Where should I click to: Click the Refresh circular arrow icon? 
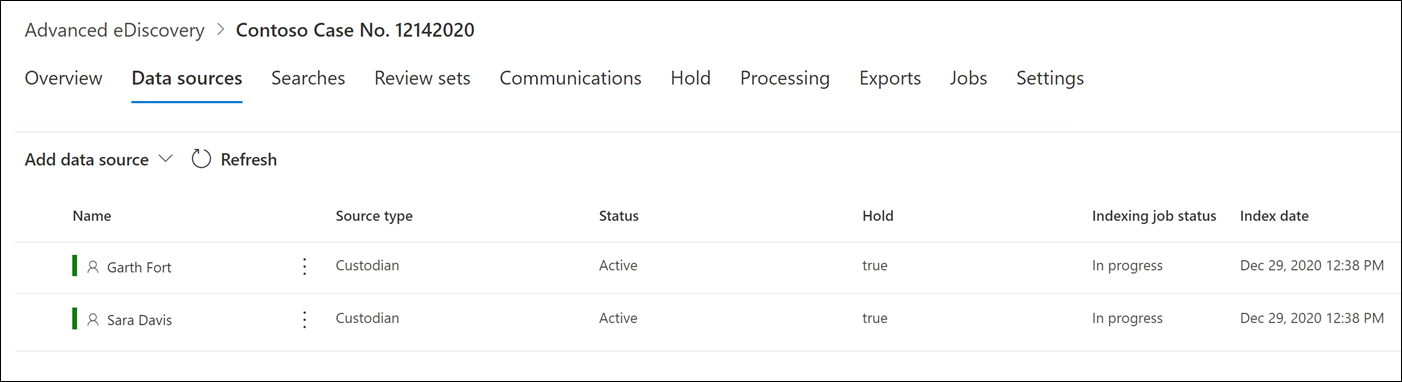click(x=201, y=159)
